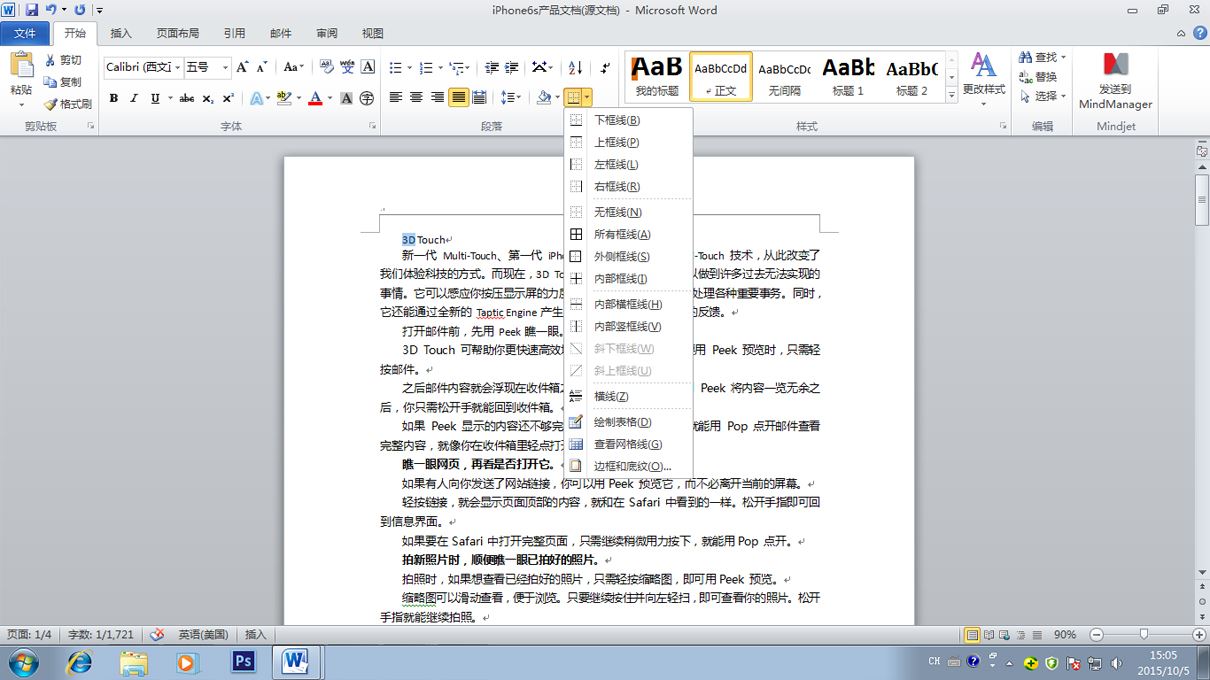Click the 查找 (Find) button

(1043, 57)
